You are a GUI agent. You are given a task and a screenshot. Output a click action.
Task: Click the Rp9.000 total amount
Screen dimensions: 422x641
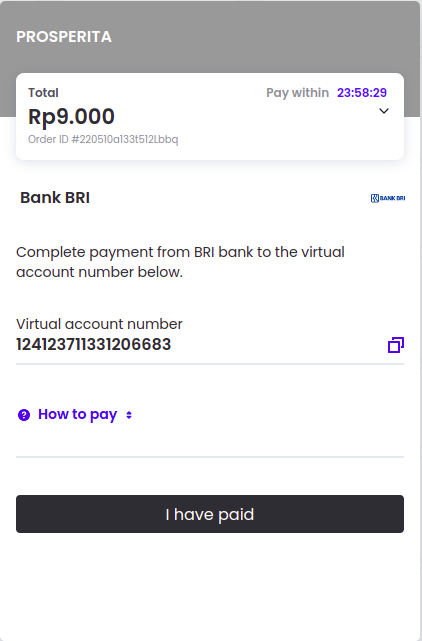click(72, 117)
